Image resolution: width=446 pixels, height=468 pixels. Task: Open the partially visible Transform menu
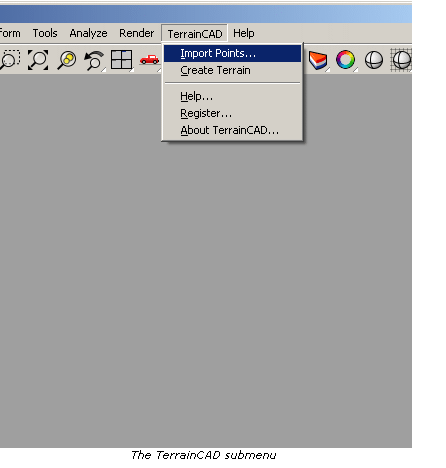click(x=10, y=33)
